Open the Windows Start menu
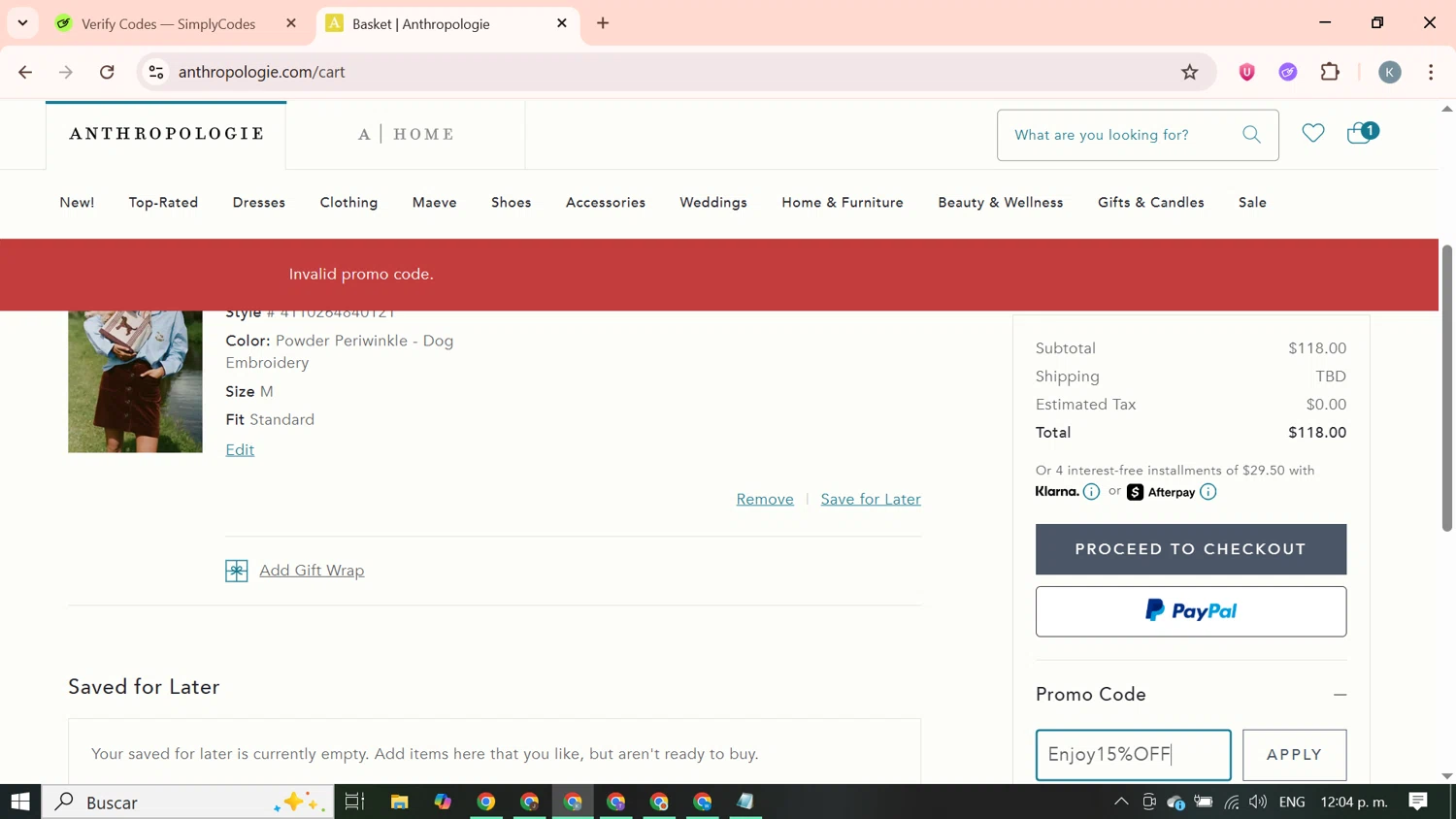This screenshot has height=819, width=1456. (x=20, y=802)
